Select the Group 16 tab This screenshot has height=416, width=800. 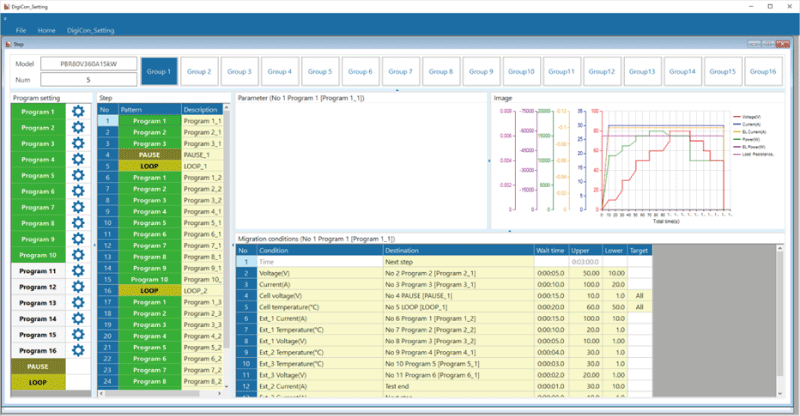(x=763, y=71)
